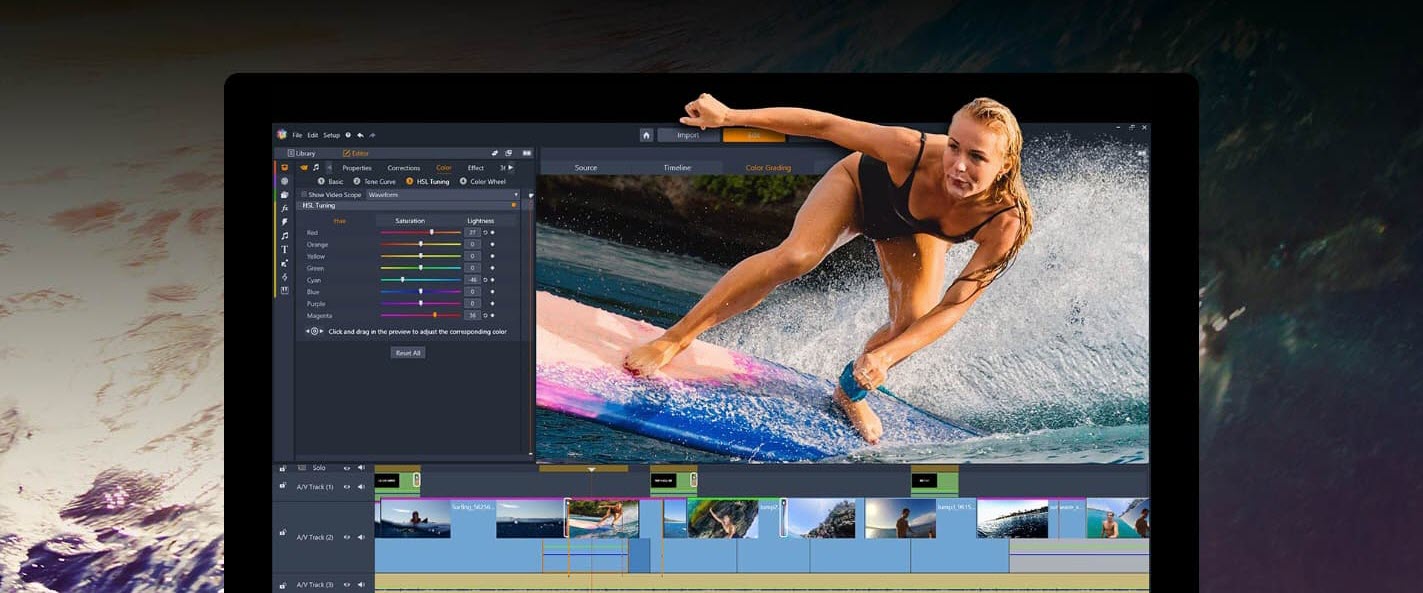Viewport: 1423px width, 593px height.
Task: Select the fx effects sidebar icon
Action: [284, 208]
